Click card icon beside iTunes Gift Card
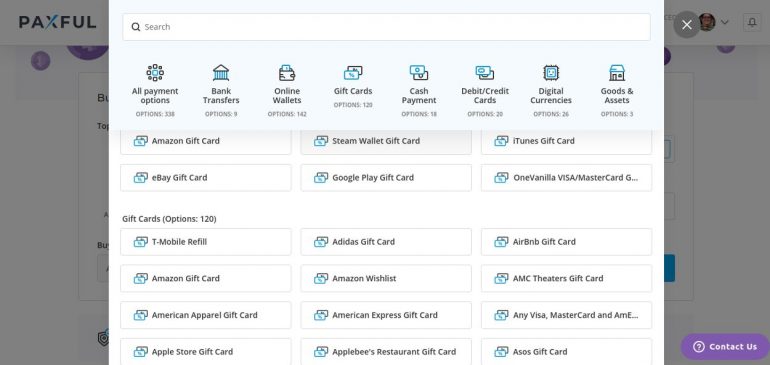The image size is (770, 365). [501, 141]
